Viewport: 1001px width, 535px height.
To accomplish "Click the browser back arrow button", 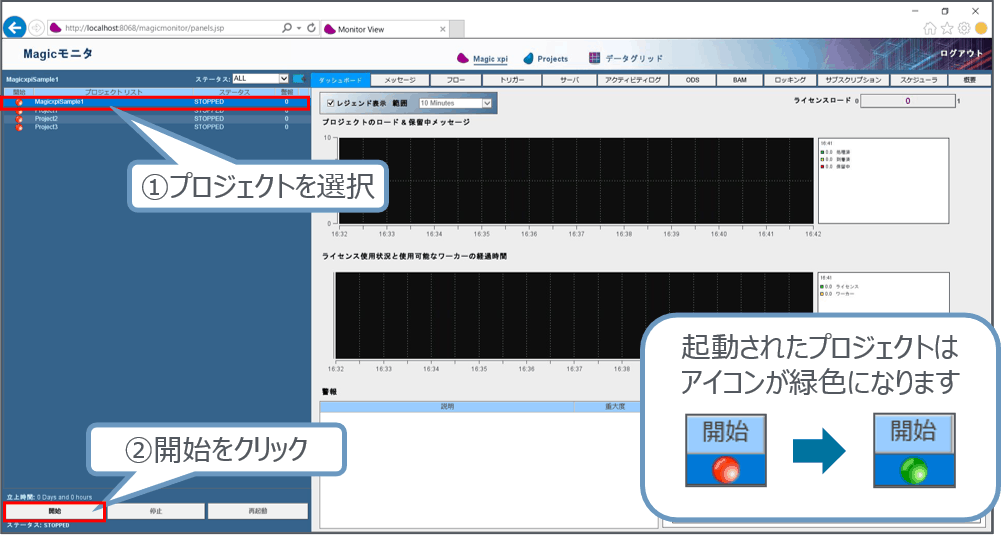I will [15, 29].
